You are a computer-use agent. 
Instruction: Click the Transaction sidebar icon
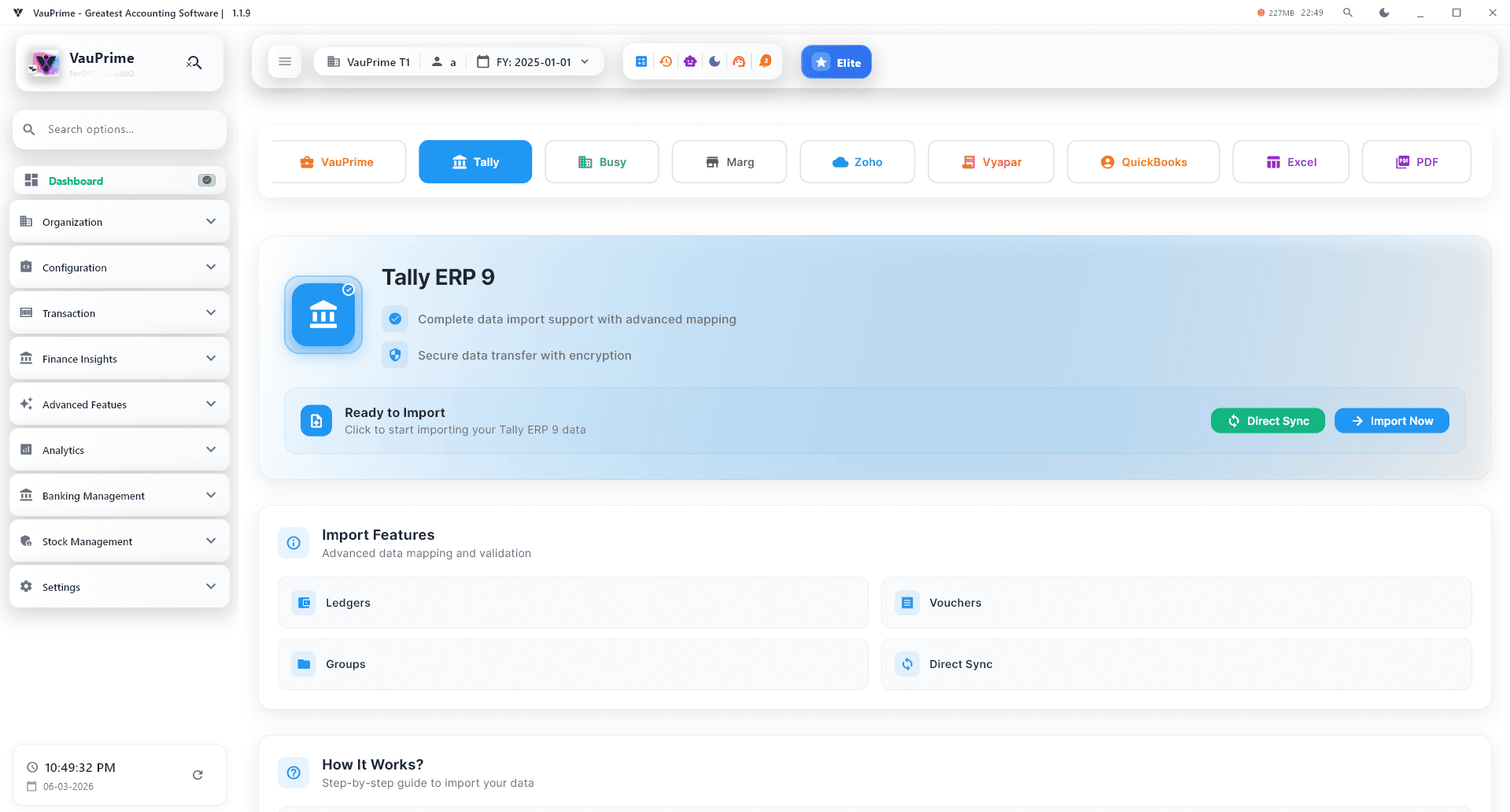(x=26, y=312)
